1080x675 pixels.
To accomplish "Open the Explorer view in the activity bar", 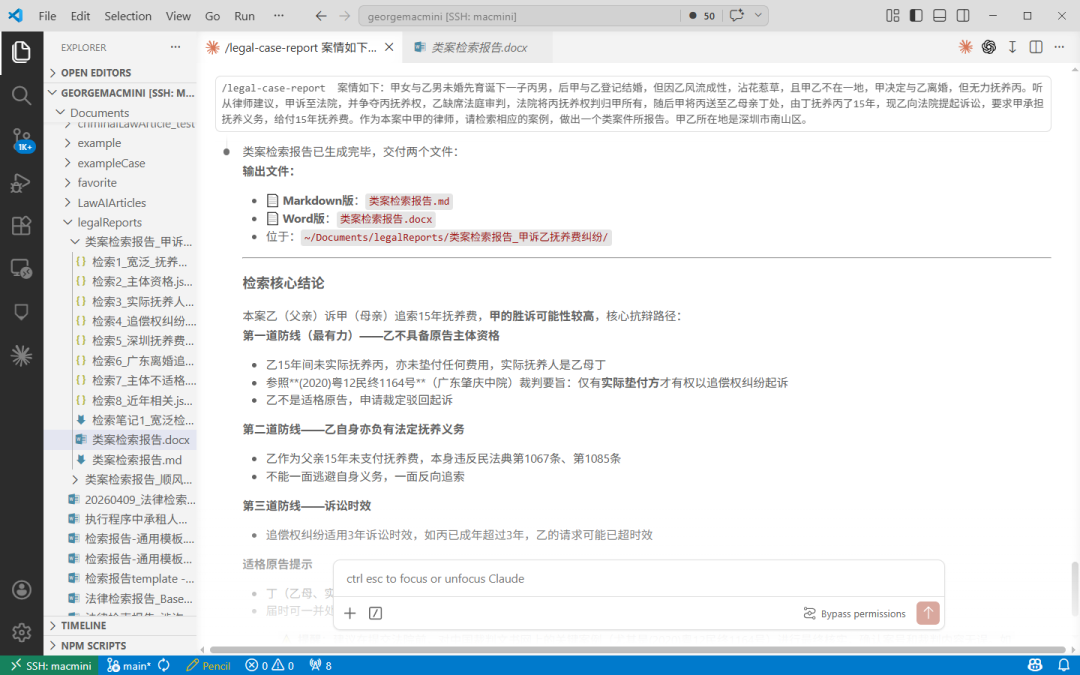I will [x=21, y=52].
